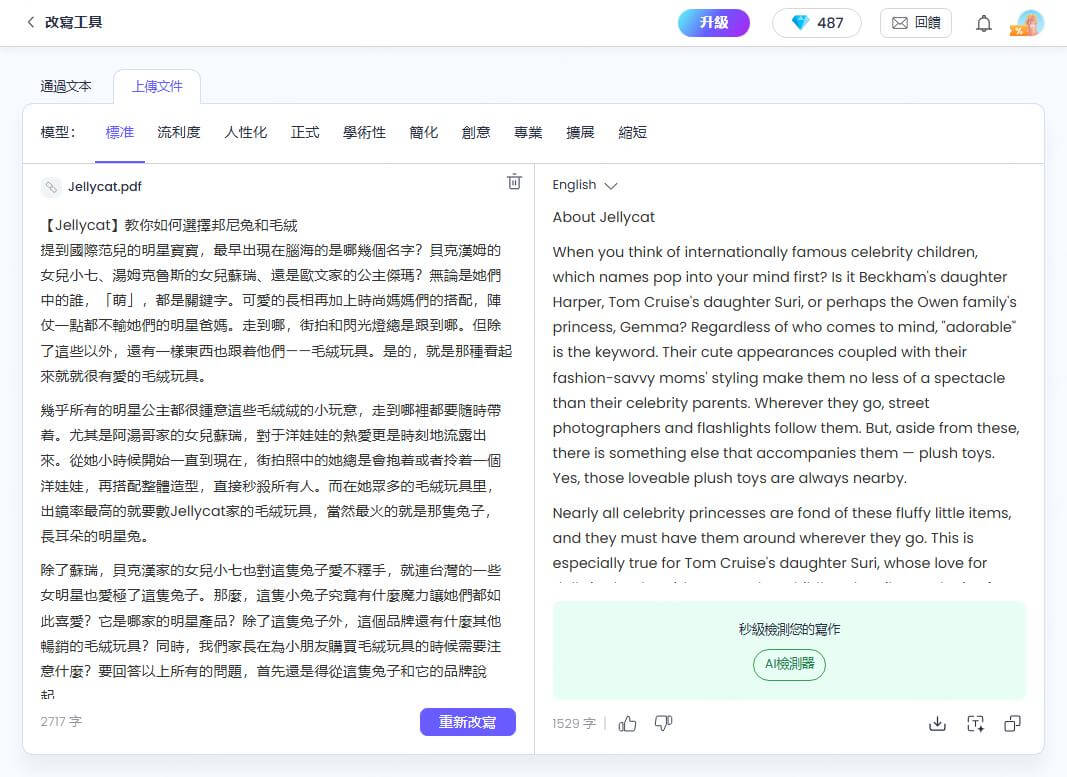
Task: Select the 標准 model
Action: (x=120, y=132)
